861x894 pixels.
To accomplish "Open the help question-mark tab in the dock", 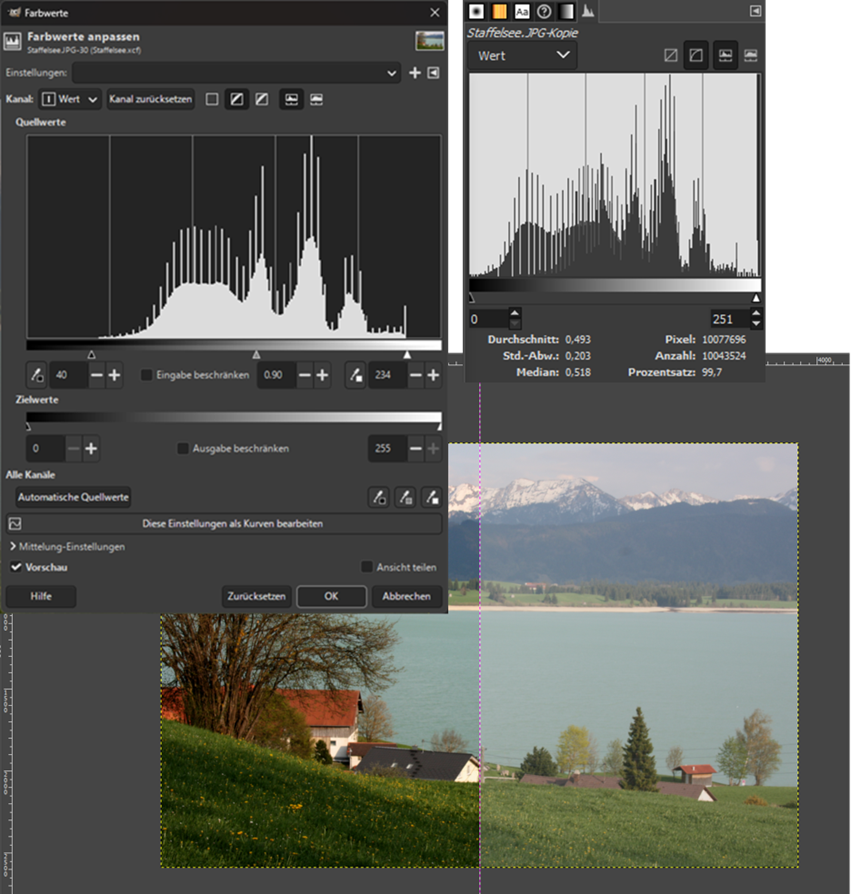I will pyautogui.click(x=544, y=11).
